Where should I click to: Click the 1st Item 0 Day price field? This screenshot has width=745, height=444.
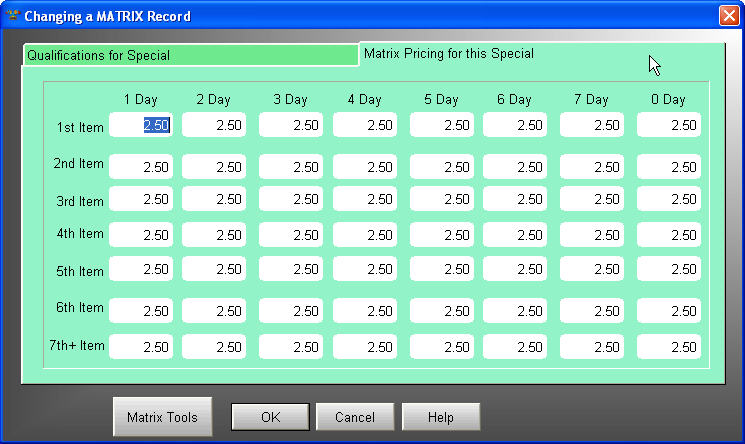[x=668, y=125]
